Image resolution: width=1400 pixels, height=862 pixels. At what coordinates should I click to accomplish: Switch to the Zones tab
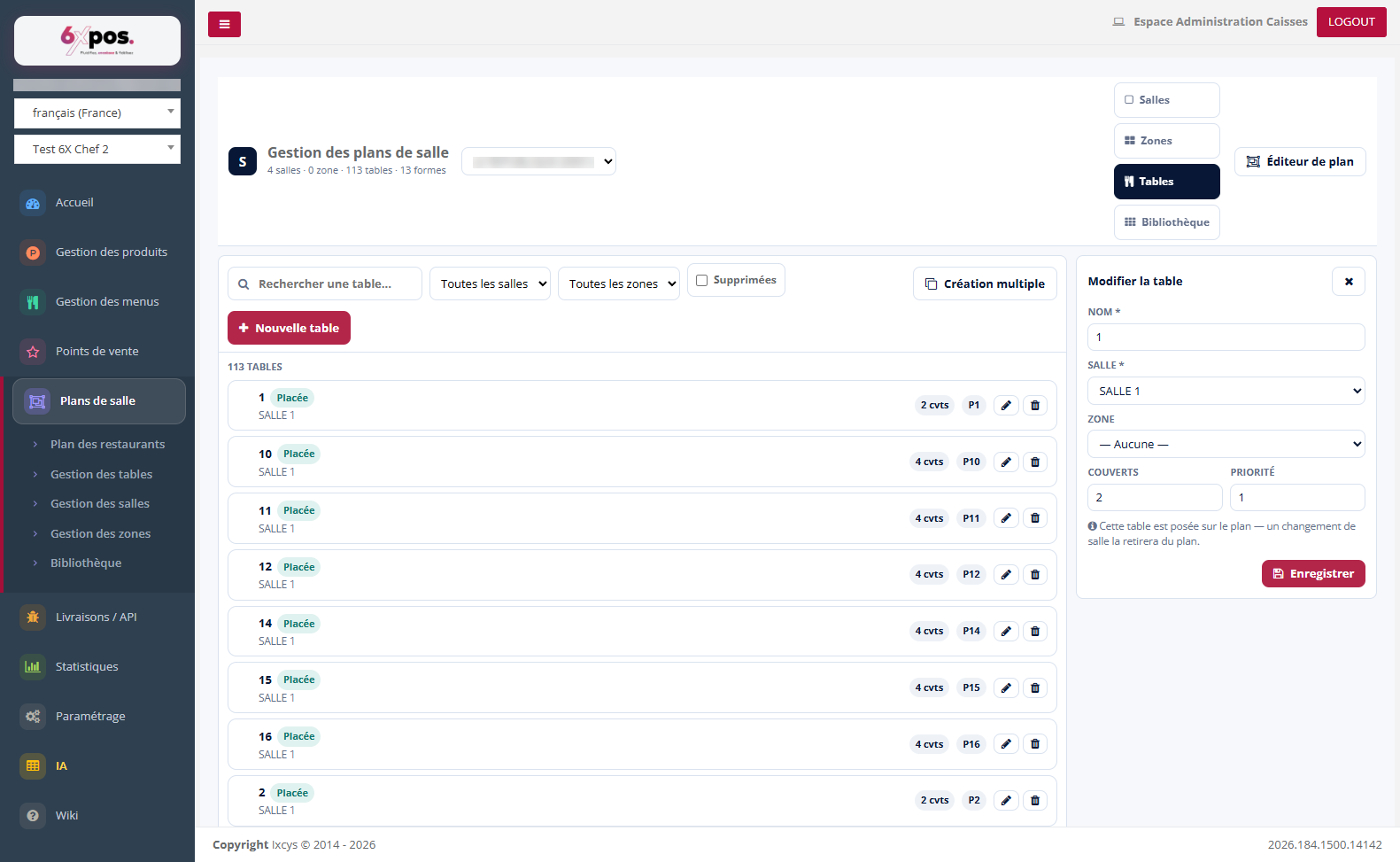pyautogui.click(x=1167, y=141)
